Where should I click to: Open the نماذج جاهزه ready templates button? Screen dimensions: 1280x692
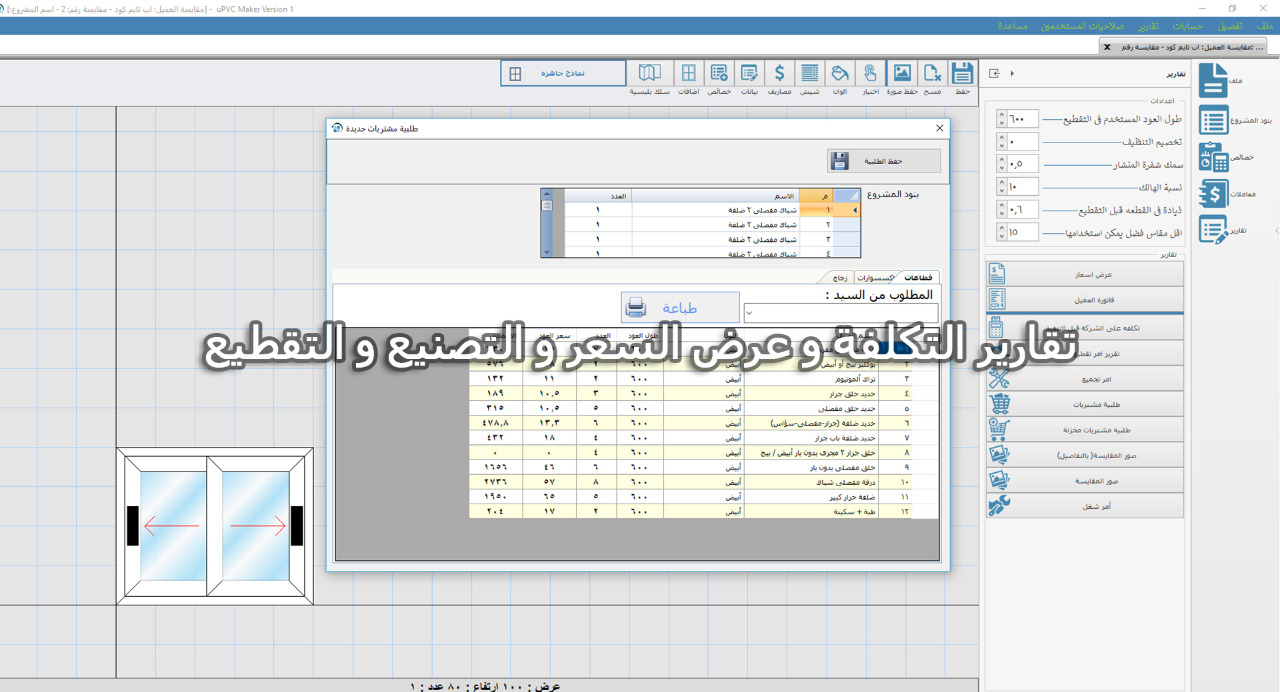563,73
